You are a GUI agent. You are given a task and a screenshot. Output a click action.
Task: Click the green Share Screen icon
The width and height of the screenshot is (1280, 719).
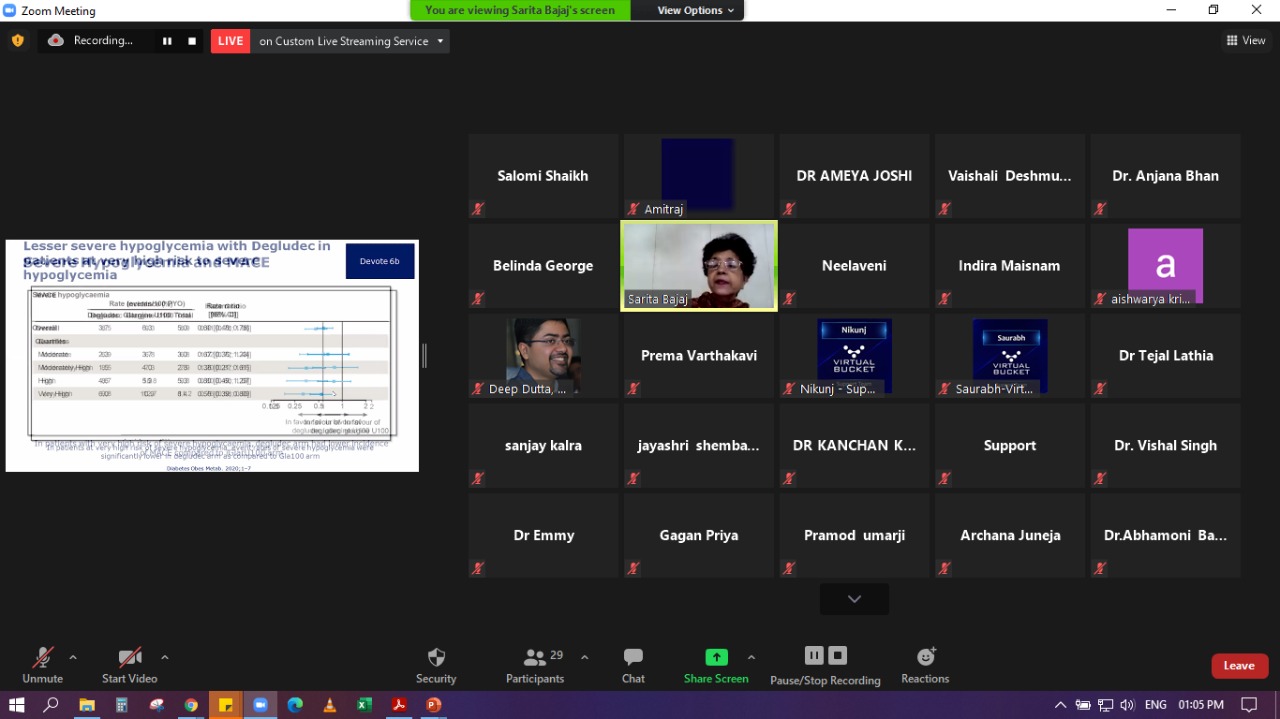click(x=716, y=657)
